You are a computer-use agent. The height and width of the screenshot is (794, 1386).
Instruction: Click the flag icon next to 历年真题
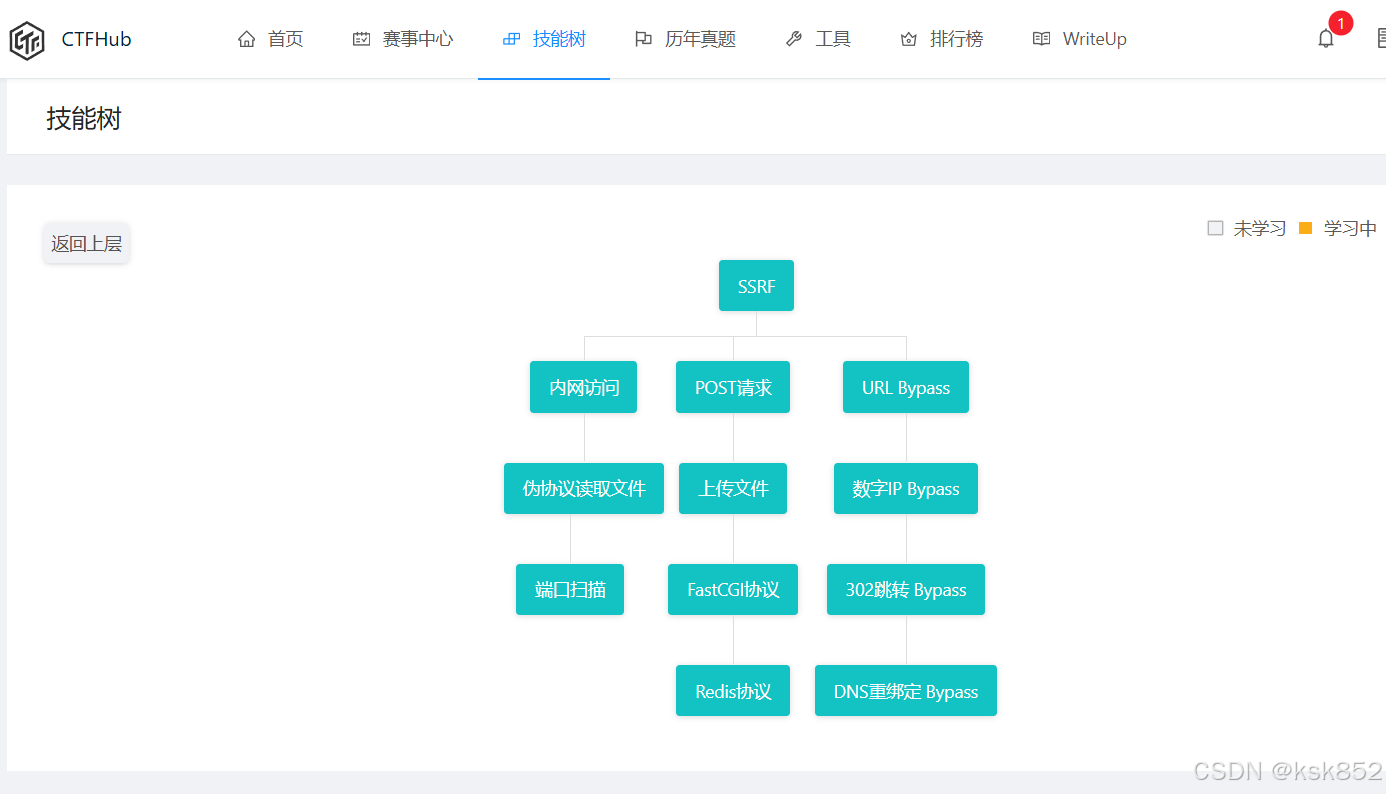click(x=645, y=38)
